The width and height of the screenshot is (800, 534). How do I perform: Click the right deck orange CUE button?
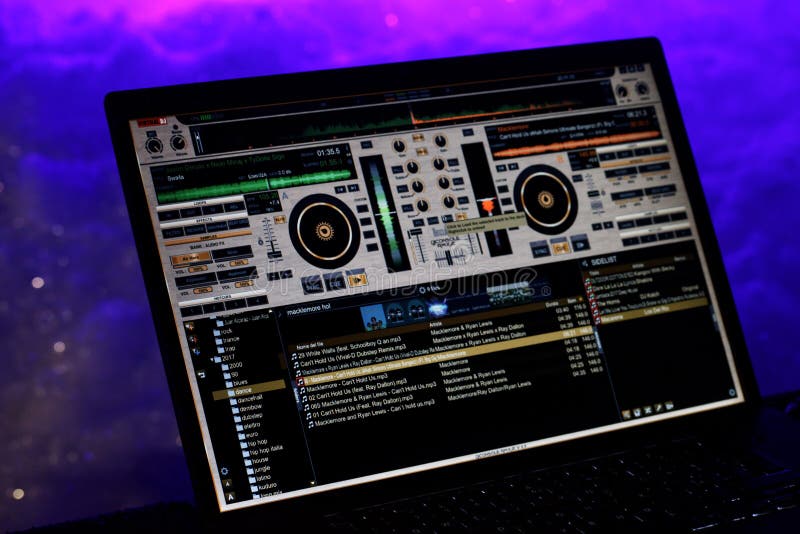coord(560,246)
